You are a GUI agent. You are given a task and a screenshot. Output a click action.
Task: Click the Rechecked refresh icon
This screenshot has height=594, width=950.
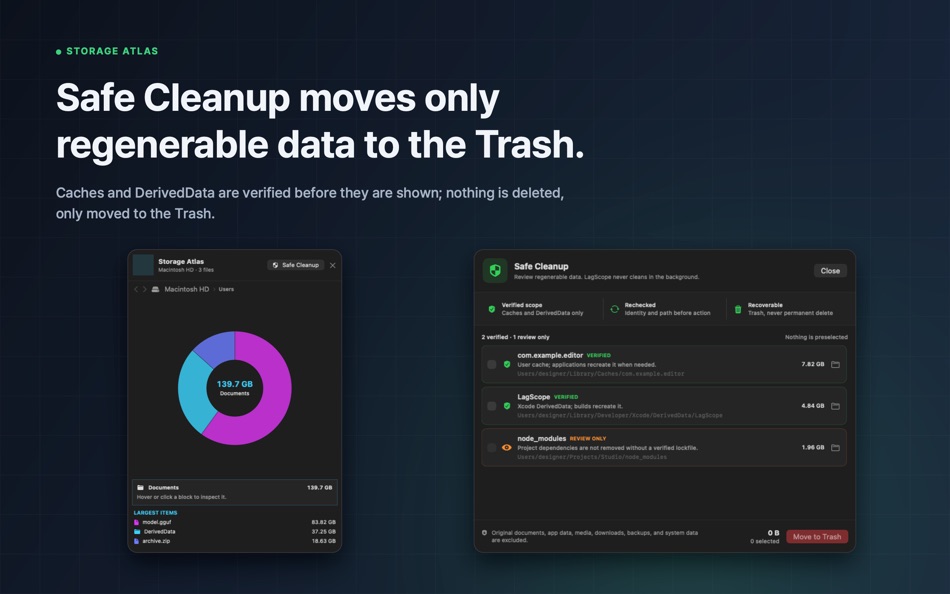point(614,309)
